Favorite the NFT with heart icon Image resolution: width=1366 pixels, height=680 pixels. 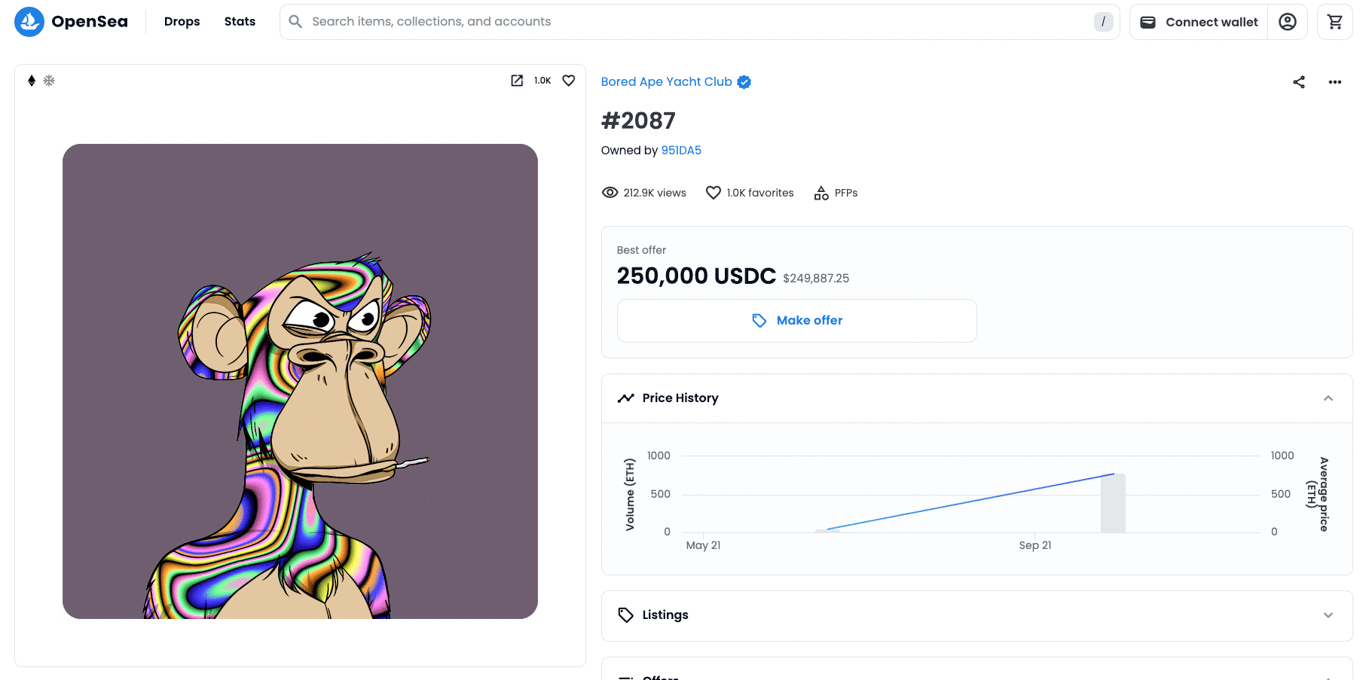pyautogui.click(x=568, y=81)
